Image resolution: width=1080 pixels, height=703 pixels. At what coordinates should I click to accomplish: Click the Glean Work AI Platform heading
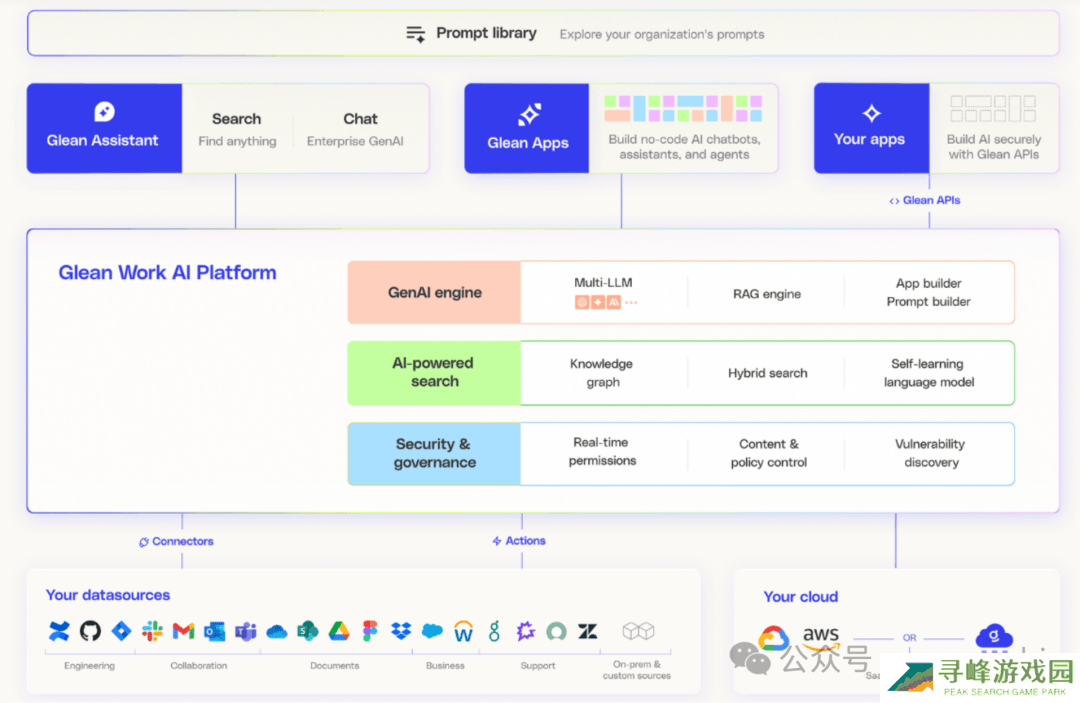(167, 273)
